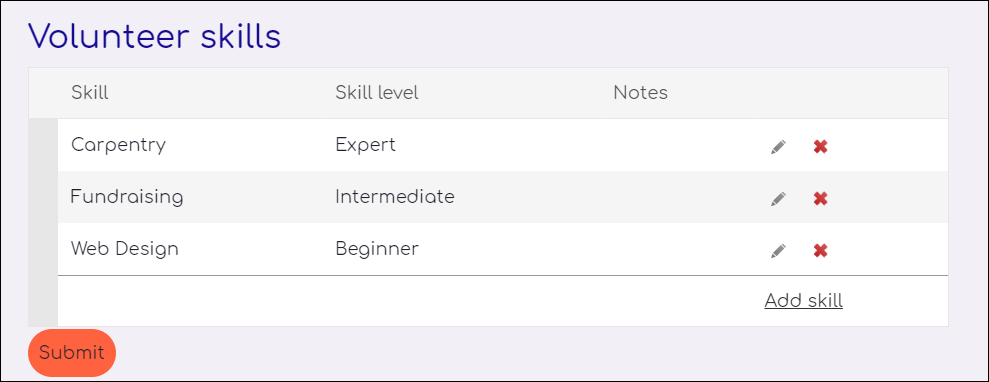Select the Carpentry skill name cell

click(189, 145)
